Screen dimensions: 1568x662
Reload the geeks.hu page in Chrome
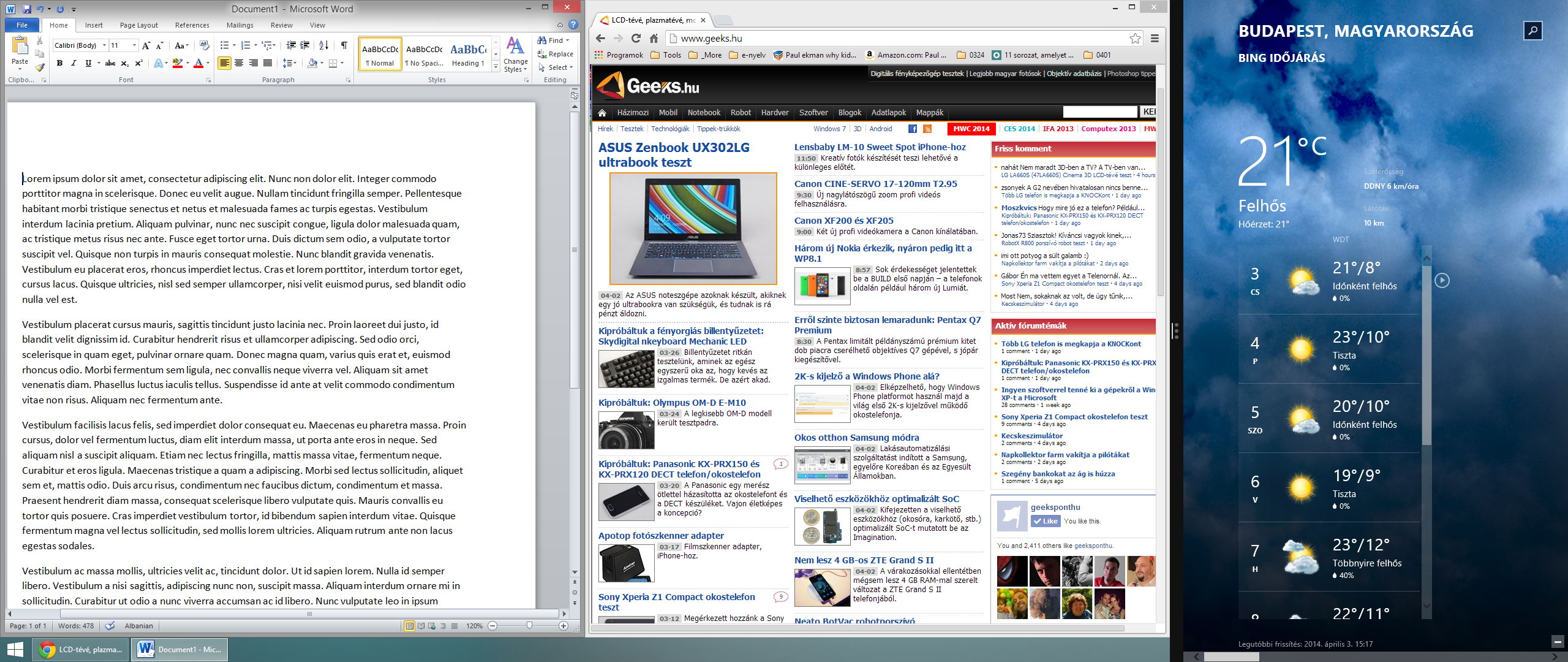coord(636,38)
